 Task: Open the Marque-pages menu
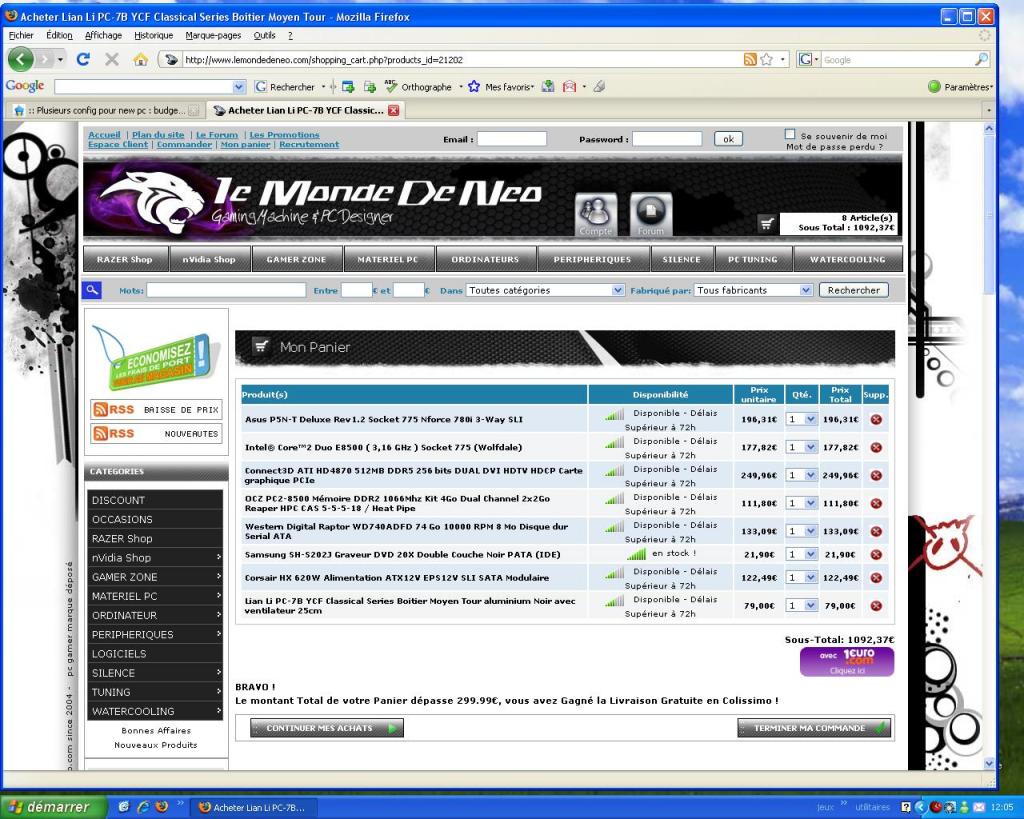point(213,35)
